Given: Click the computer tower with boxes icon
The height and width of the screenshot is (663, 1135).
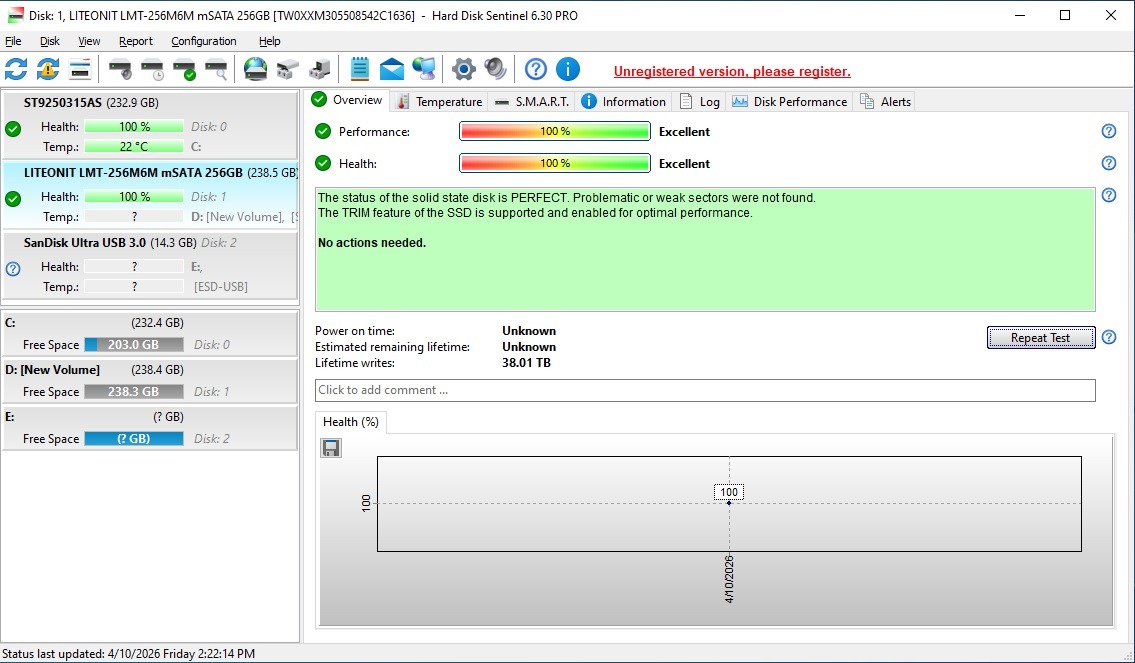Looking at the screenshot, I should point(319,69).
